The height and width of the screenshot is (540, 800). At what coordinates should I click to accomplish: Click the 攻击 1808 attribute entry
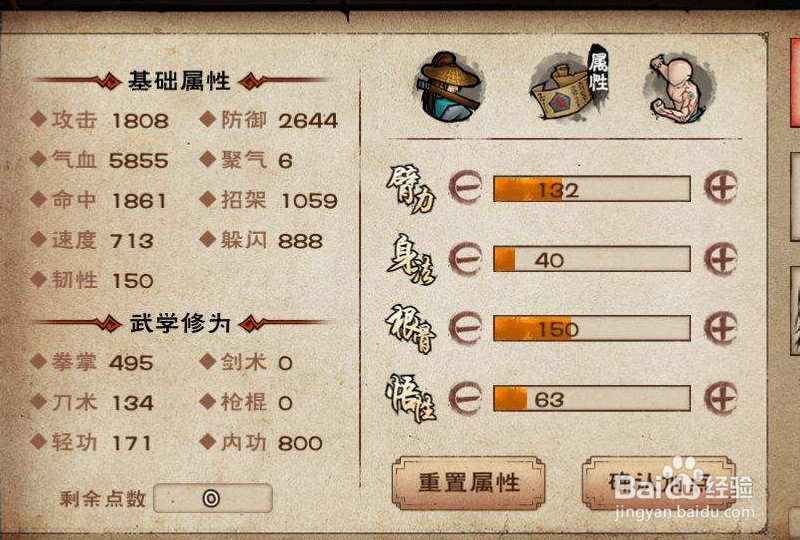pos(99,120)
